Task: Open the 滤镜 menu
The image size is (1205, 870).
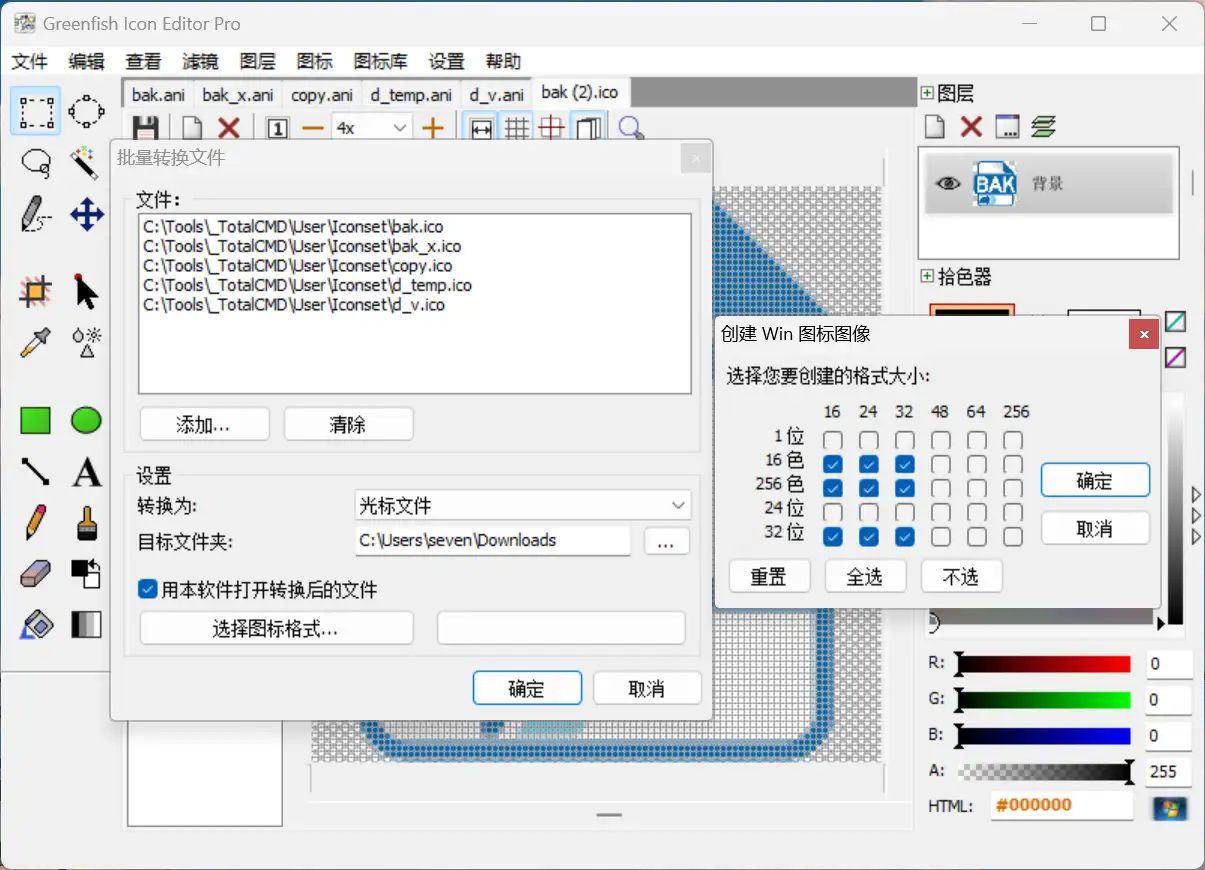Action: [200, 61]
